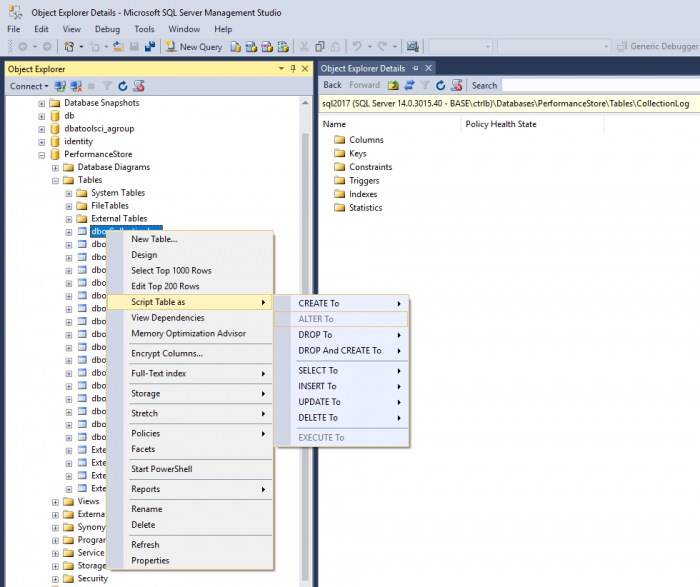Click the Disconnect icon in Object Explorer
700x587 pixels.
(x=75, y=86)
